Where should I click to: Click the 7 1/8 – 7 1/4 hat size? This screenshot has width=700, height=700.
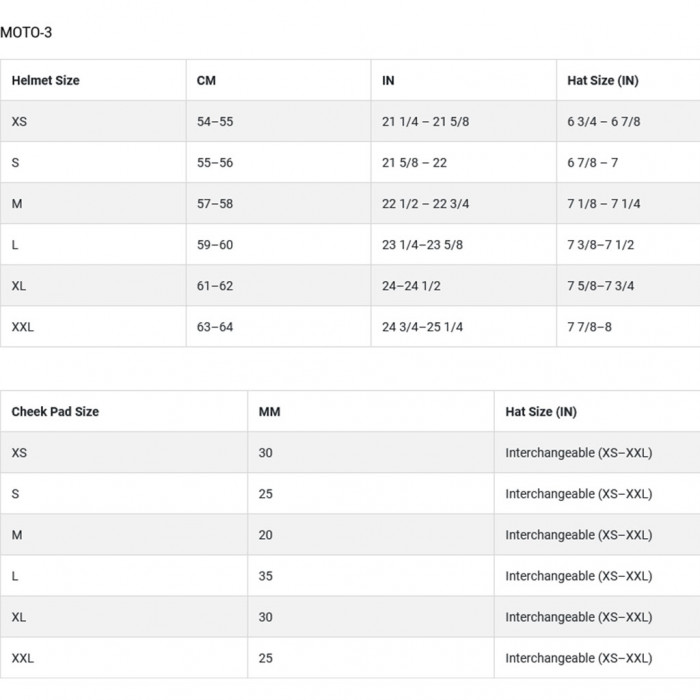[x=603, y=204]
